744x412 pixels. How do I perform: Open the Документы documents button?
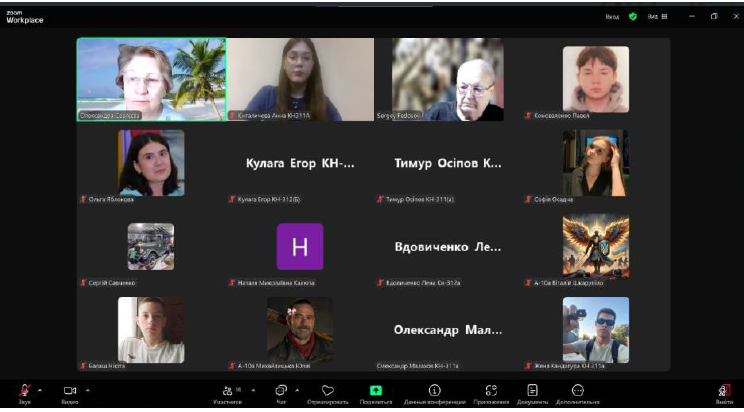pyautogui.click(x=532, y=394)
